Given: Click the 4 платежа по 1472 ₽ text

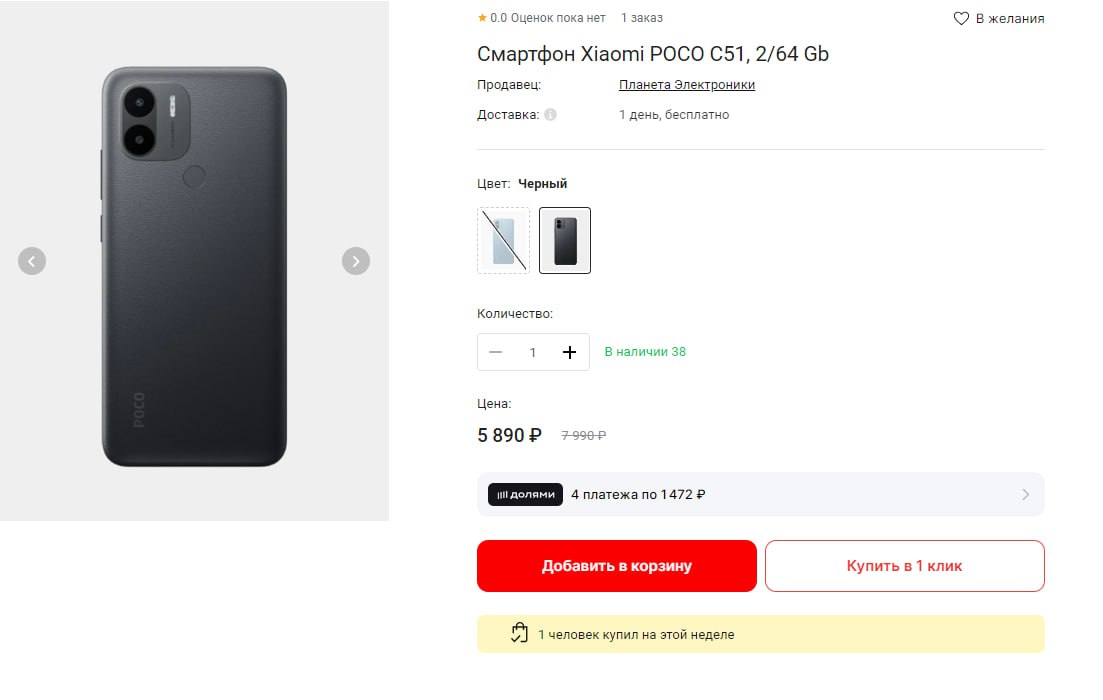Looking at the screenshot, I should (638, 494).
